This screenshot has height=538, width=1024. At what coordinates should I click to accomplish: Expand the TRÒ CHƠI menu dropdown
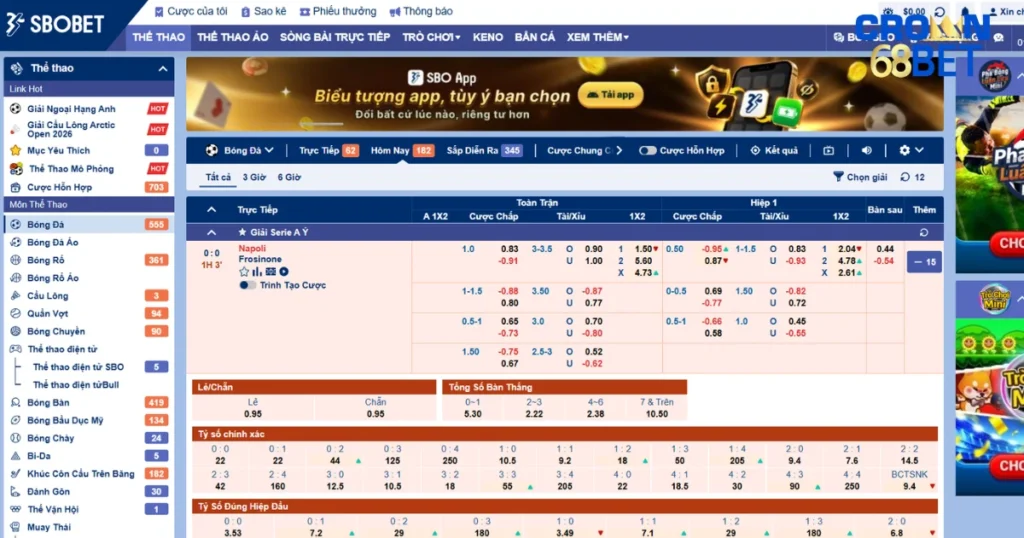(431, 37)
